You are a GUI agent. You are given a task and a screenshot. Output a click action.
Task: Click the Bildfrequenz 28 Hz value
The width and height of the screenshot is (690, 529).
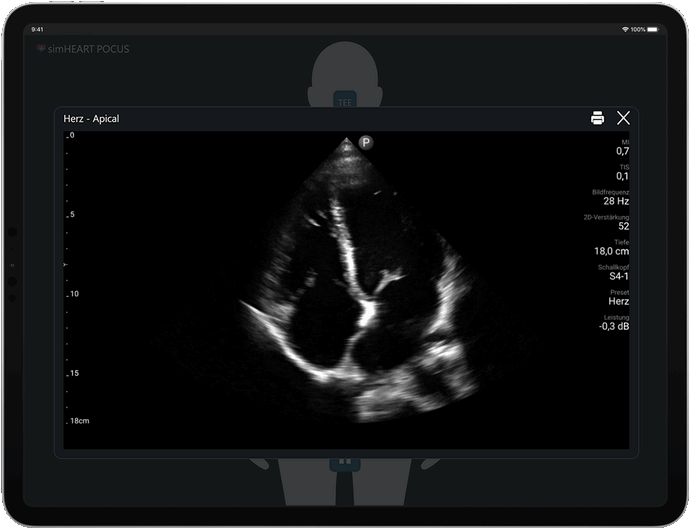(x=616, y=201)
